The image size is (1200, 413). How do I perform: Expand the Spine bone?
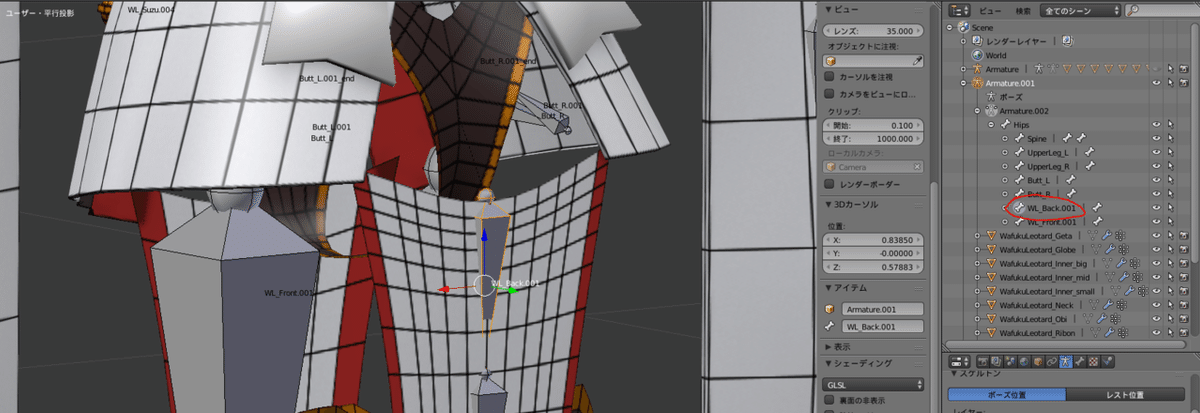1006,138
